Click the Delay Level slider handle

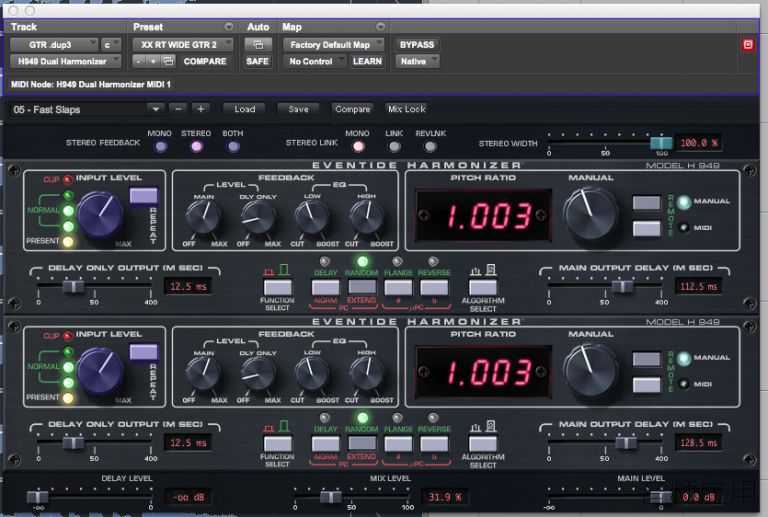pos(37,497)
